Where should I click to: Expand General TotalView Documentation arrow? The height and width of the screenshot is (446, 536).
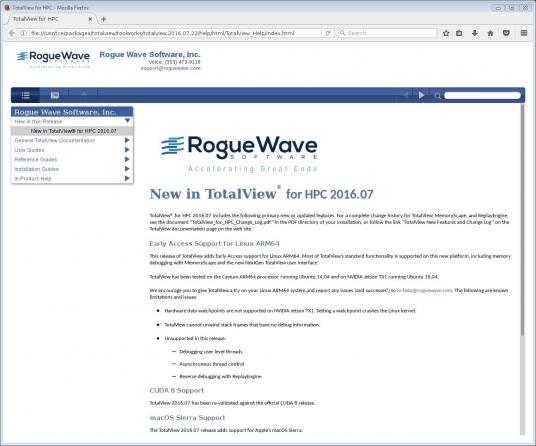[x=127, y=140]
